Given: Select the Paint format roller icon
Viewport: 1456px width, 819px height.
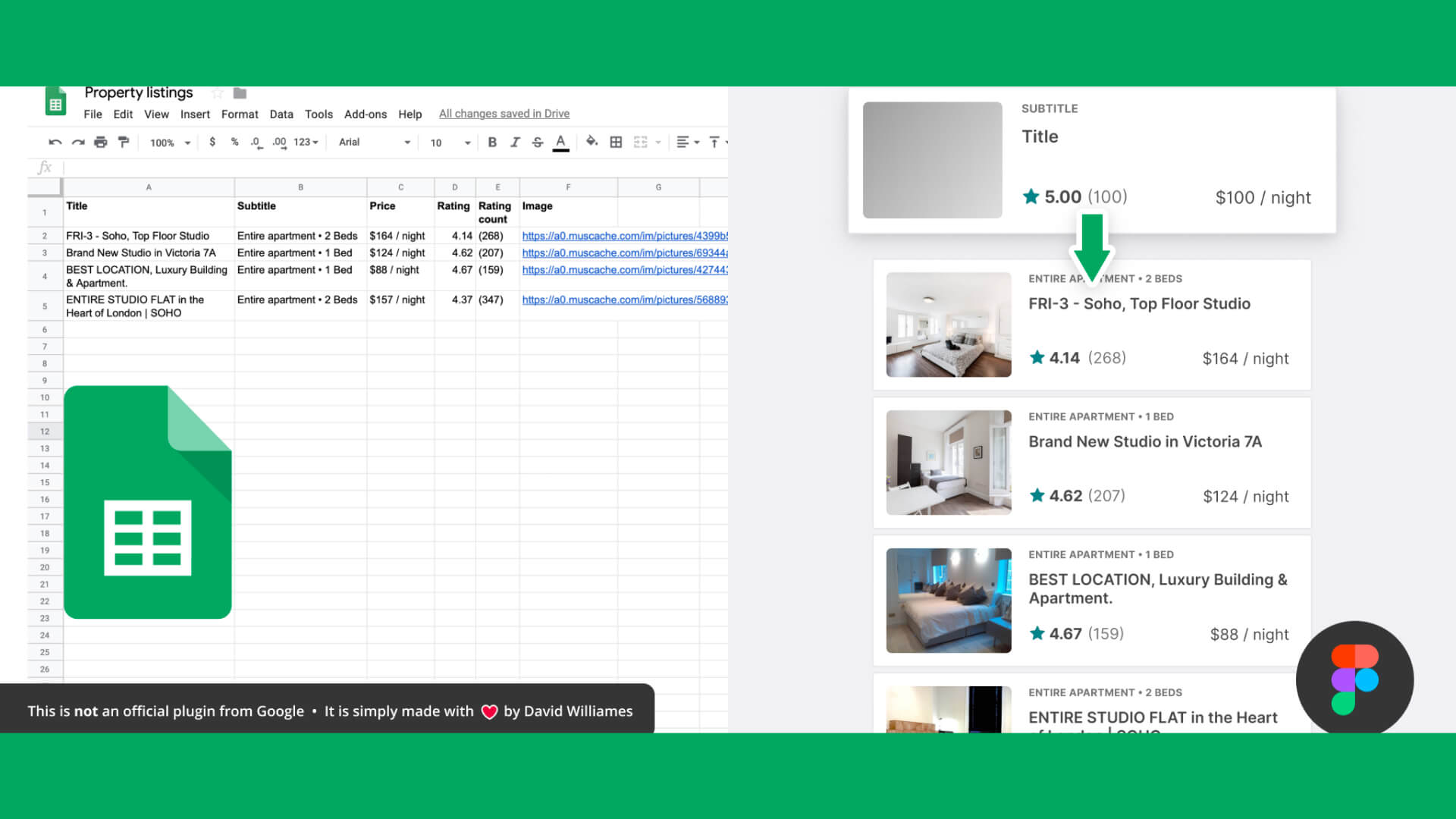Looking at the screenshot, I should tap(124, 142).
